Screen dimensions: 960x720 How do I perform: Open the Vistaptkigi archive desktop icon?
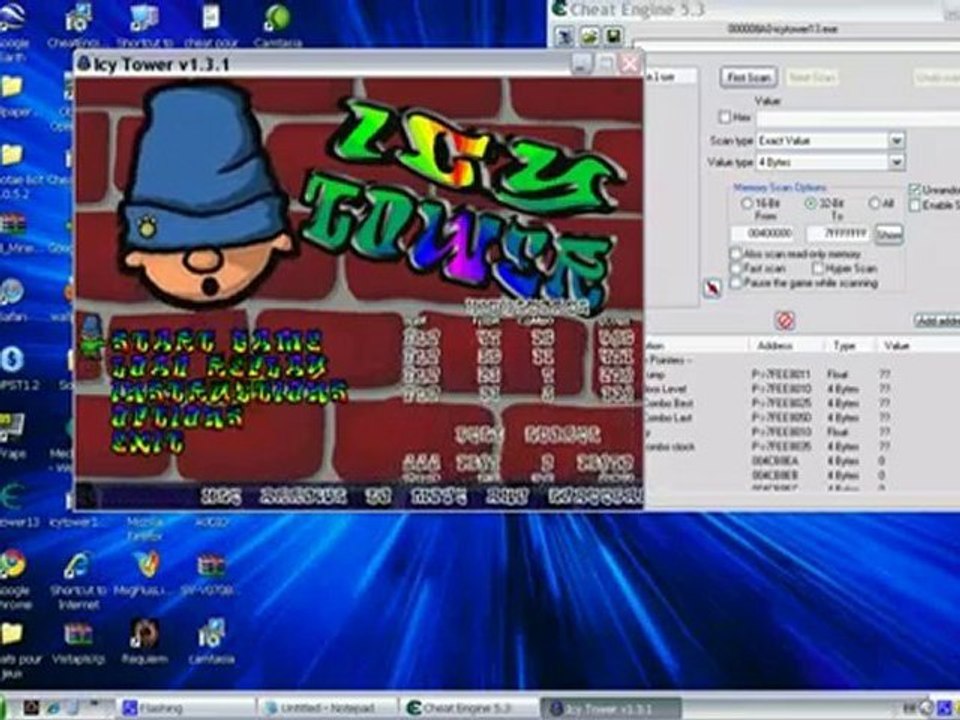point(78,634)
